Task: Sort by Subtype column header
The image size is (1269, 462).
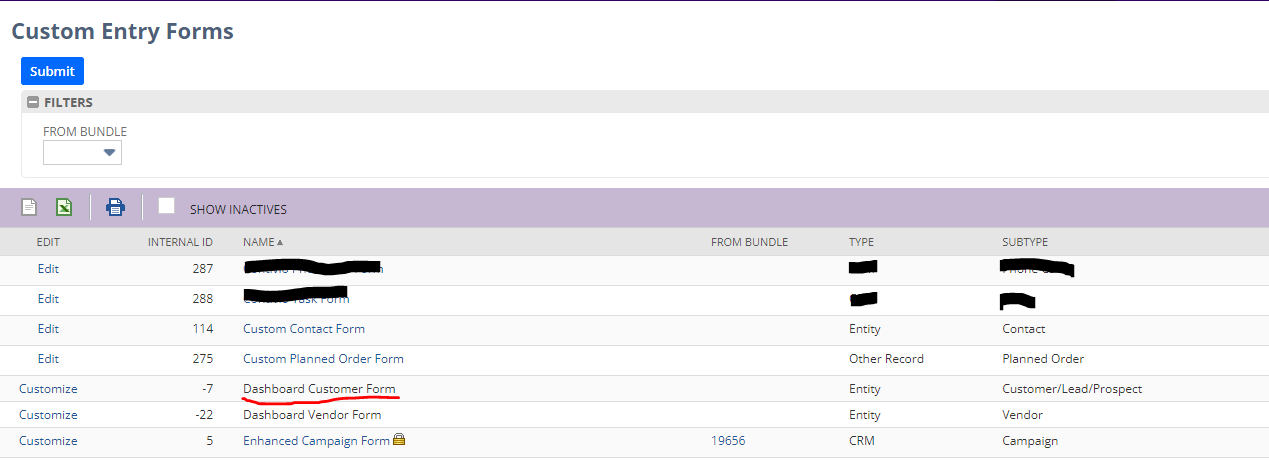Action: coord(1025,242)
